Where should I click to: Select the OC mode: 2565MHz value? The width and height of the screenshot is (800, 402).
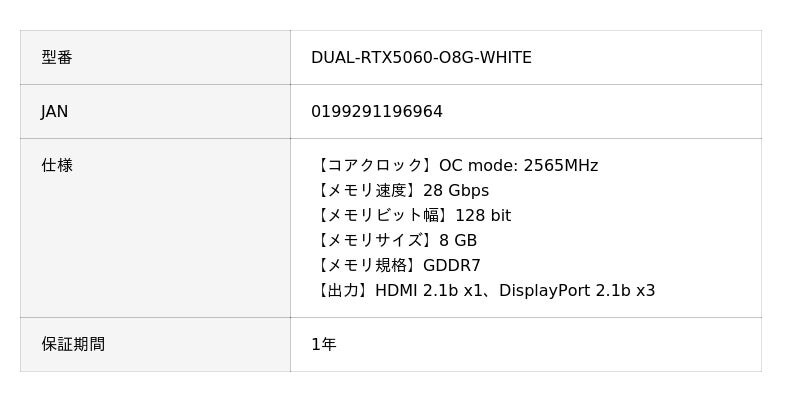coord(518,166)
